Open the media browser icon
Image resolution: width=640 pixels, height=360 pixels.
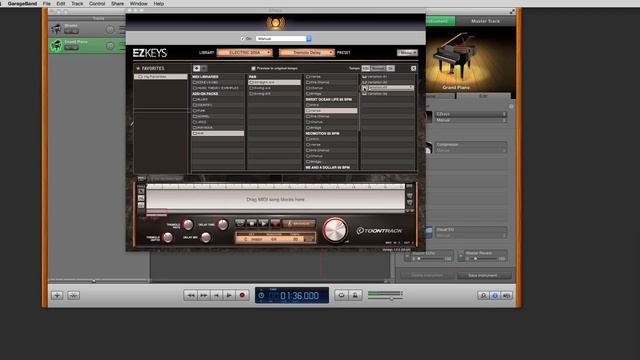point(507,295)
